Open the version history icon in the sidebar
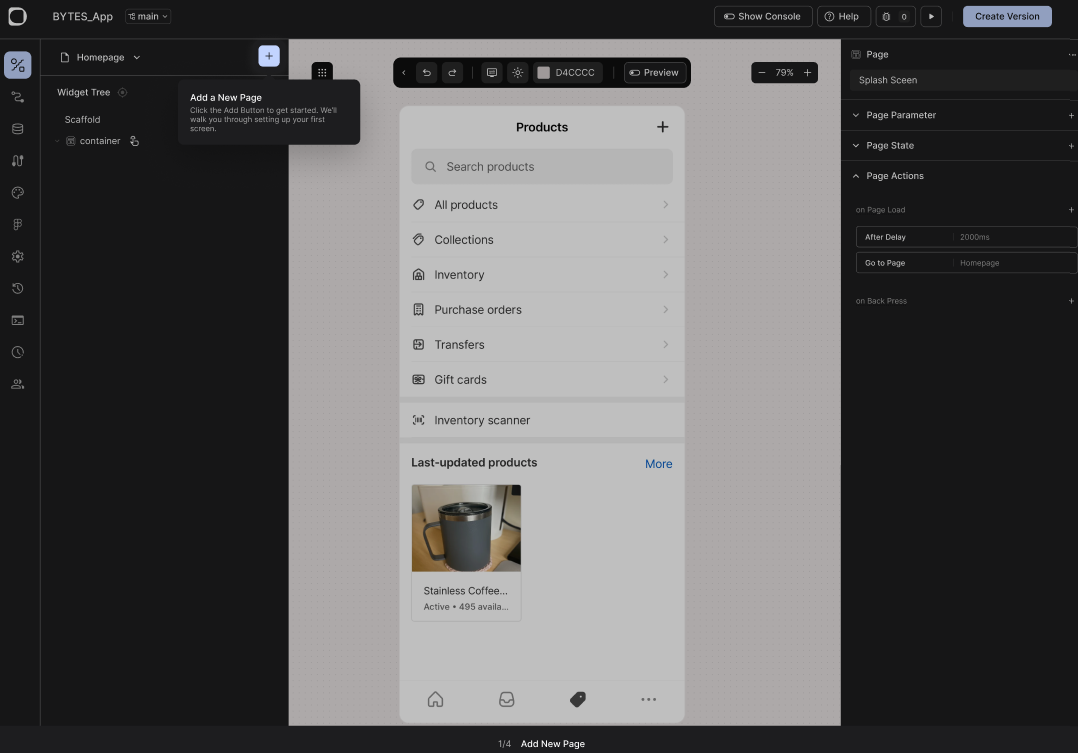Screen dimensions: 1078x753 pyautogui.click(x=18, y=288)
